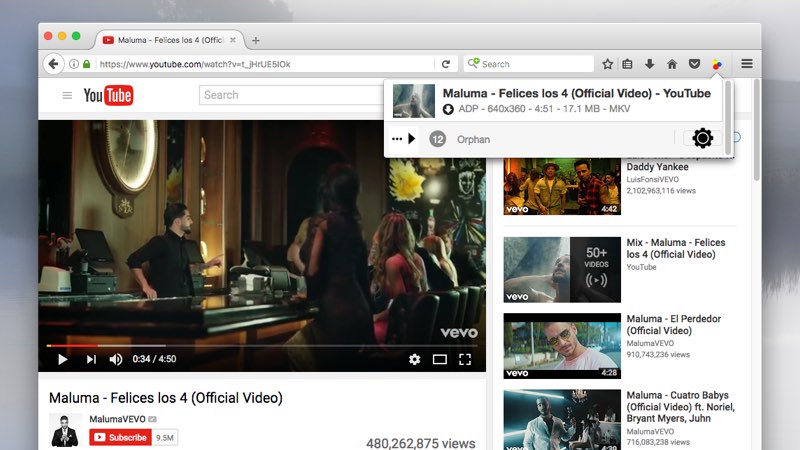Open the YouTube guide menu

67,96
